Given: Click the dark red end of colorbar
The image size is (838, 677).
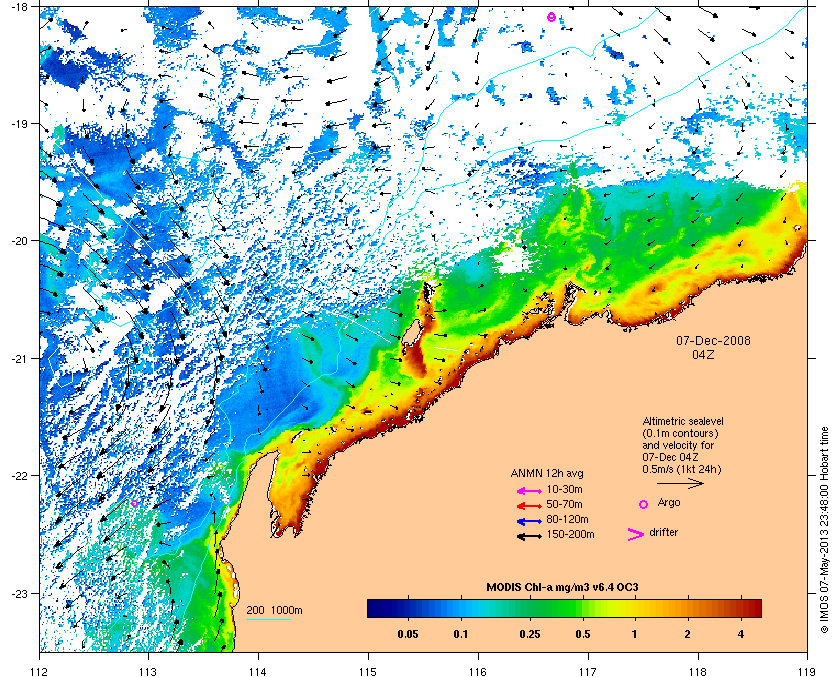Looking at the screenshot, I should point(754,608).
